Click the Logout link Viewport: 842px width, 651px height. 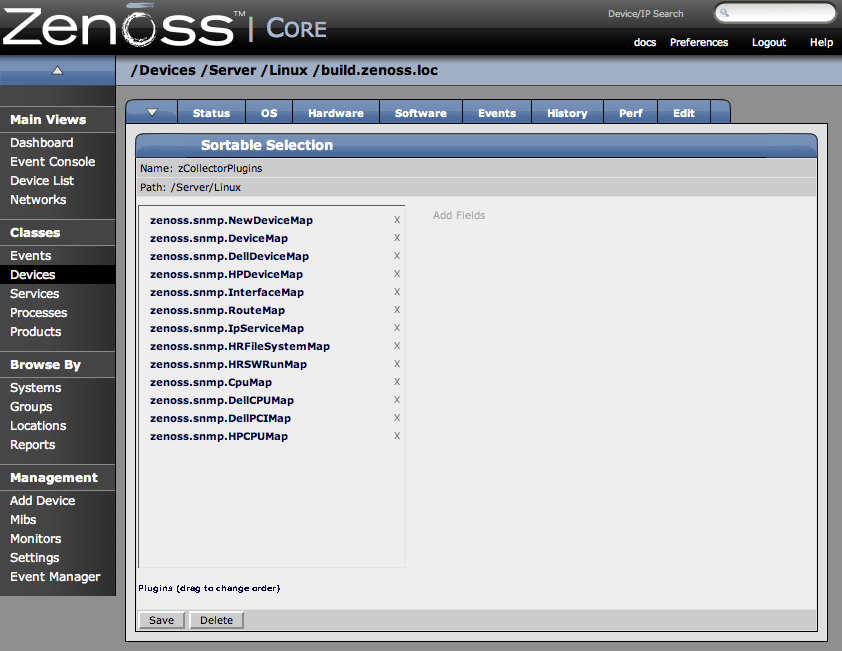[768, 42]
